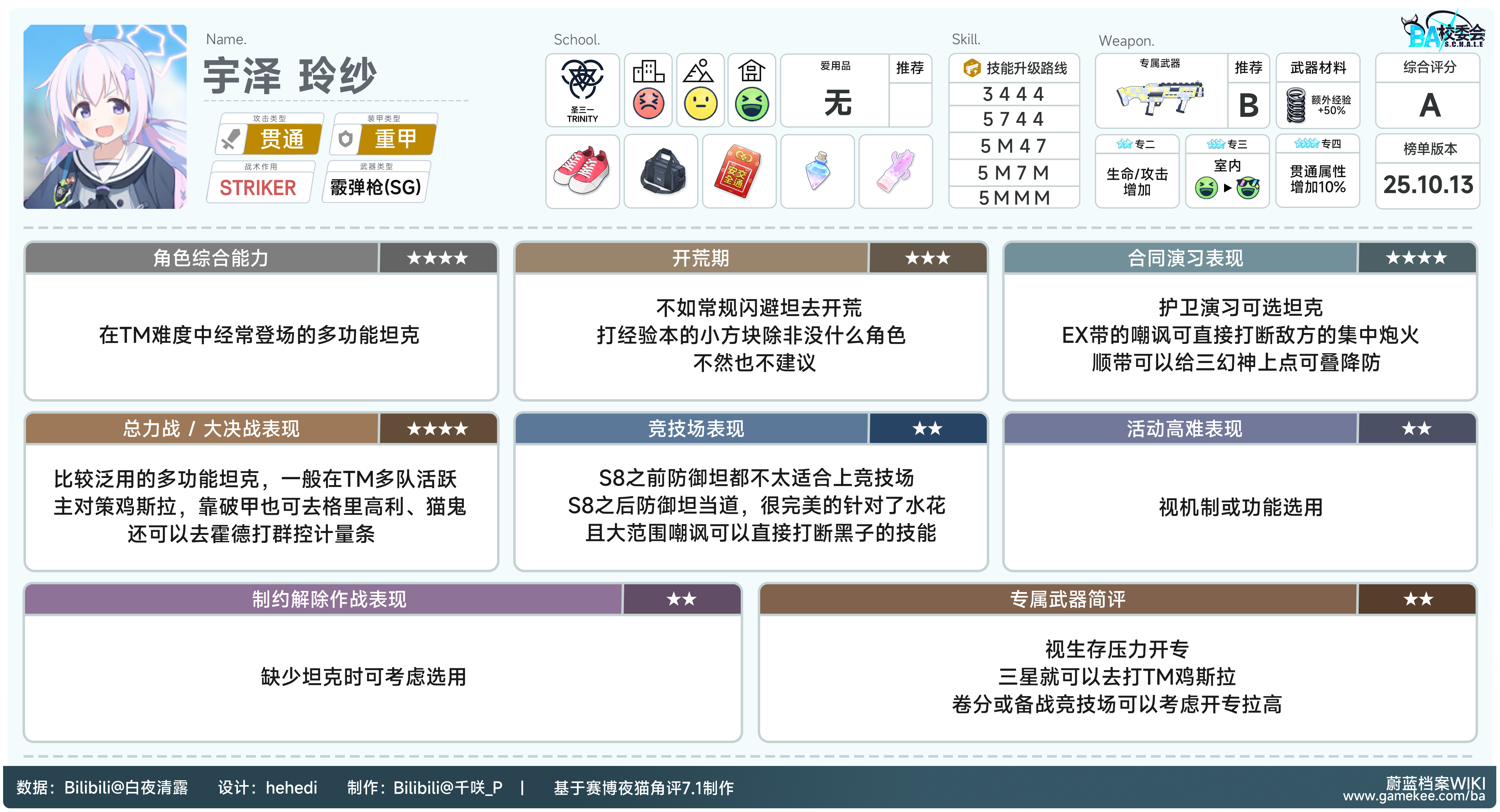This screenshot has width=1500, height=812.
Task: Click the spring weapon material icon
Action: pos(1296,105)
